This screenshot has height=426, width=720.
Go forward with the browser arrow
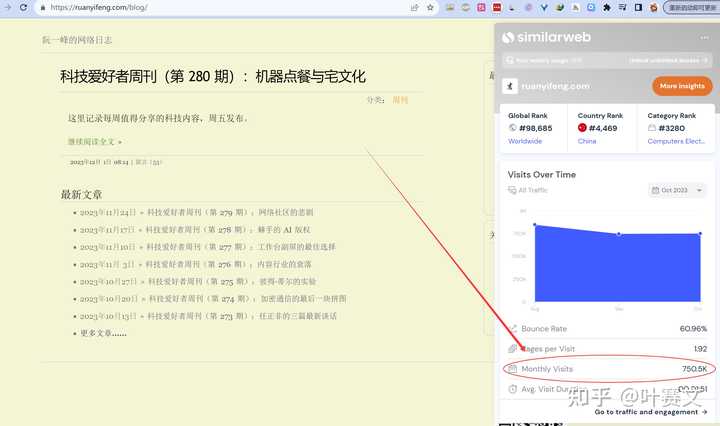click(7, 7)
